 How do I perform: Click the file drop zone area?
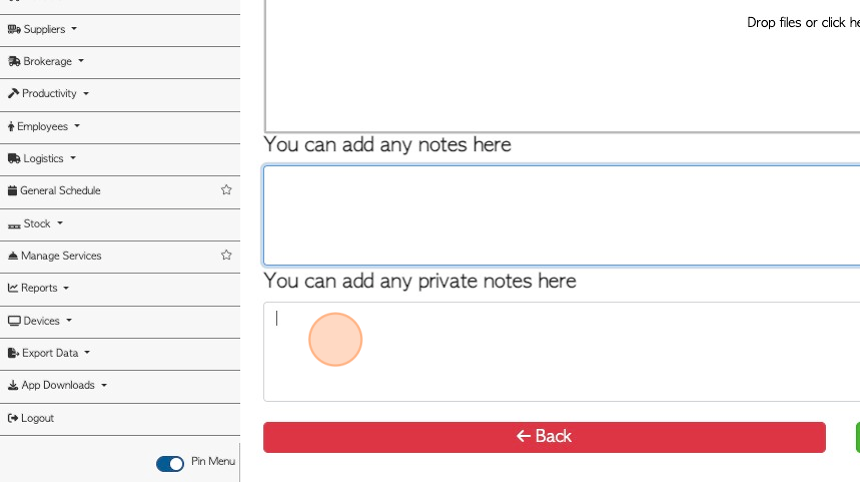pos(562,66)
